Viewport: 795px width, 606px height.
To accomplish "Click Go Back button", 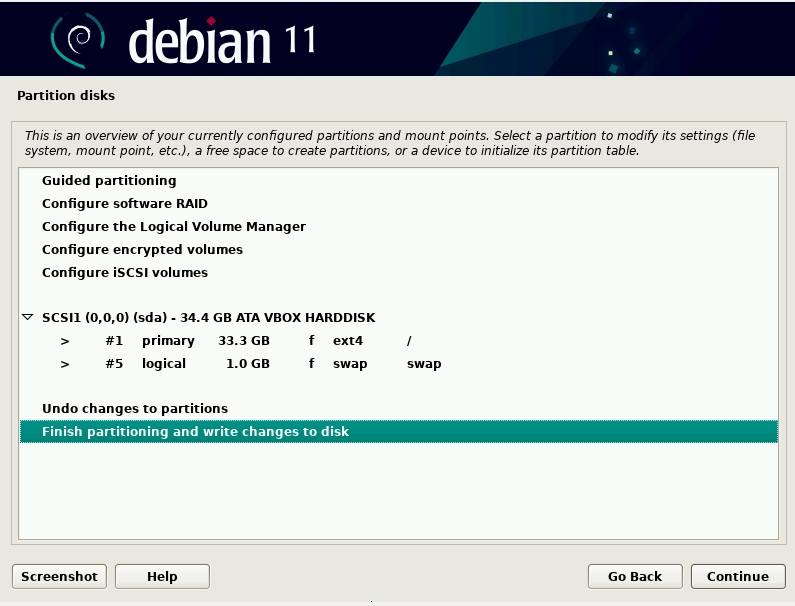I will 635,577.
